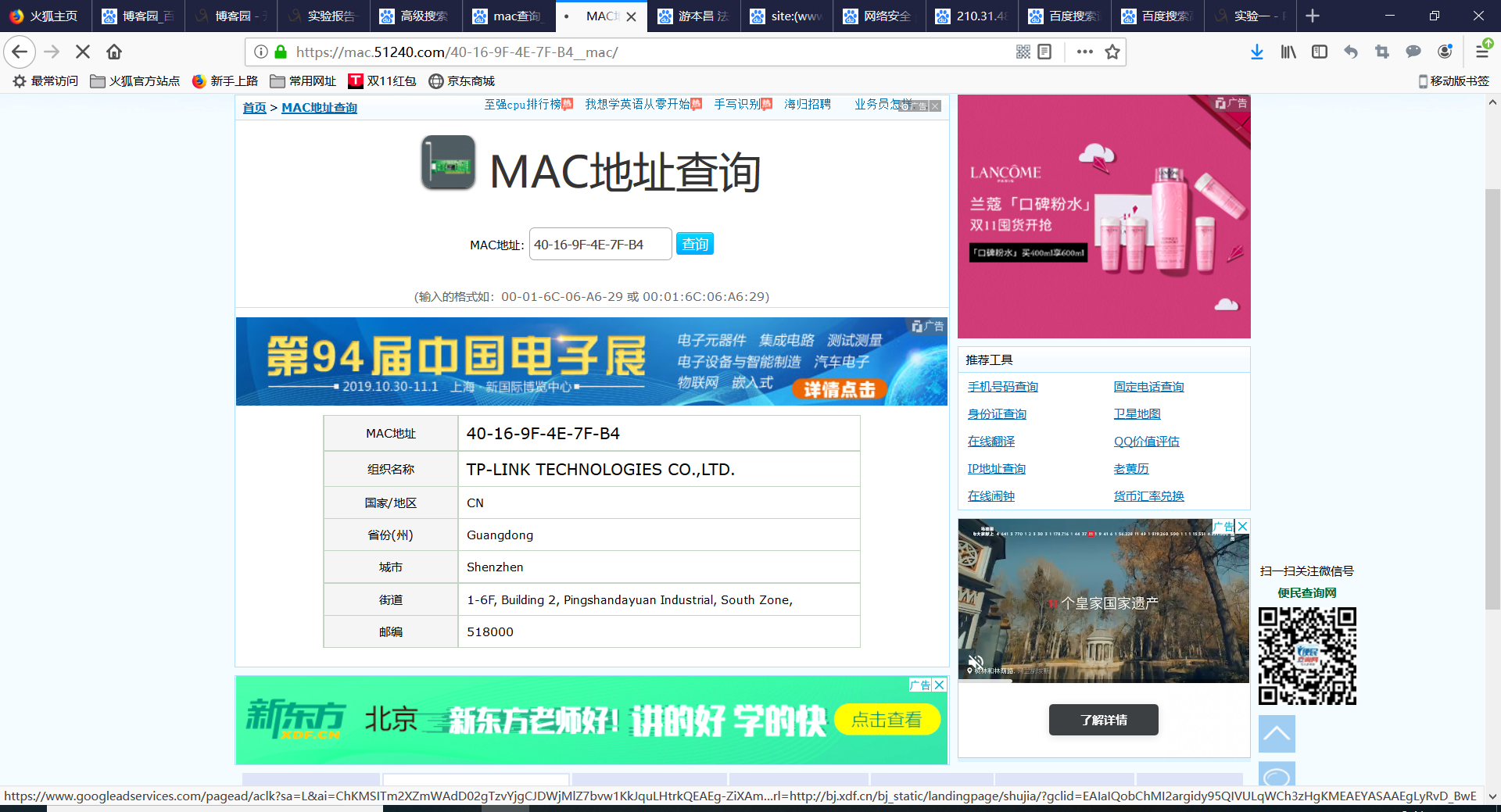This screenshot has height=812, width=1501.
Task: Click the TP-LINK TECHNOLOGIES CO.,LTD. cell
Action: tap(659, 469)
